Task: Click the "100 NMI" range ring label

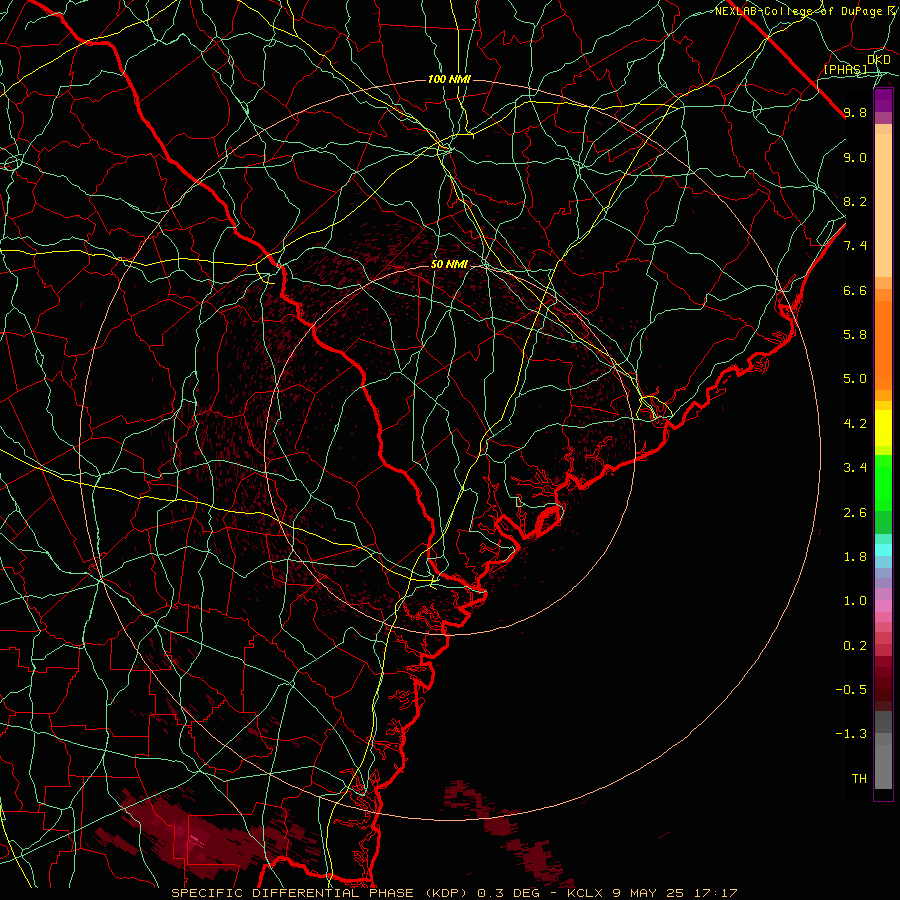Action: click(x=449, y=79)
